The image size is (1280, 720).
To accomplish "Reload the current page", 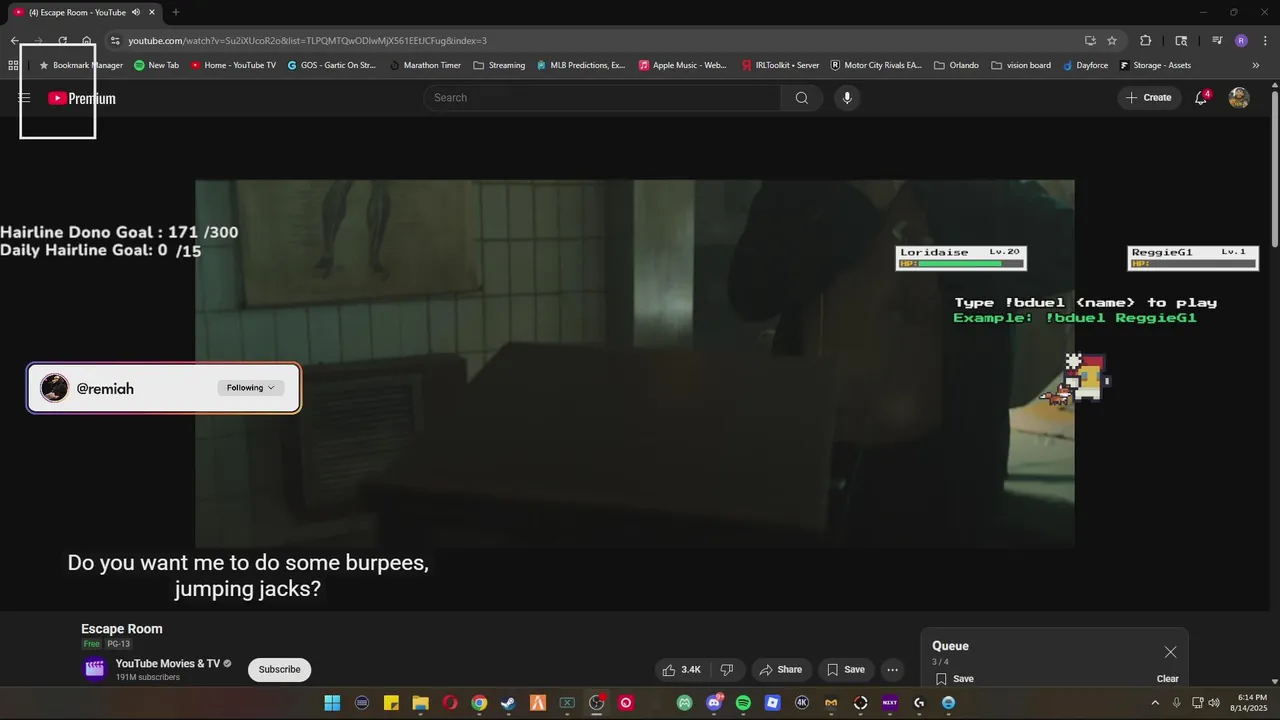I will pyautogui.click(x=62, y=41).
